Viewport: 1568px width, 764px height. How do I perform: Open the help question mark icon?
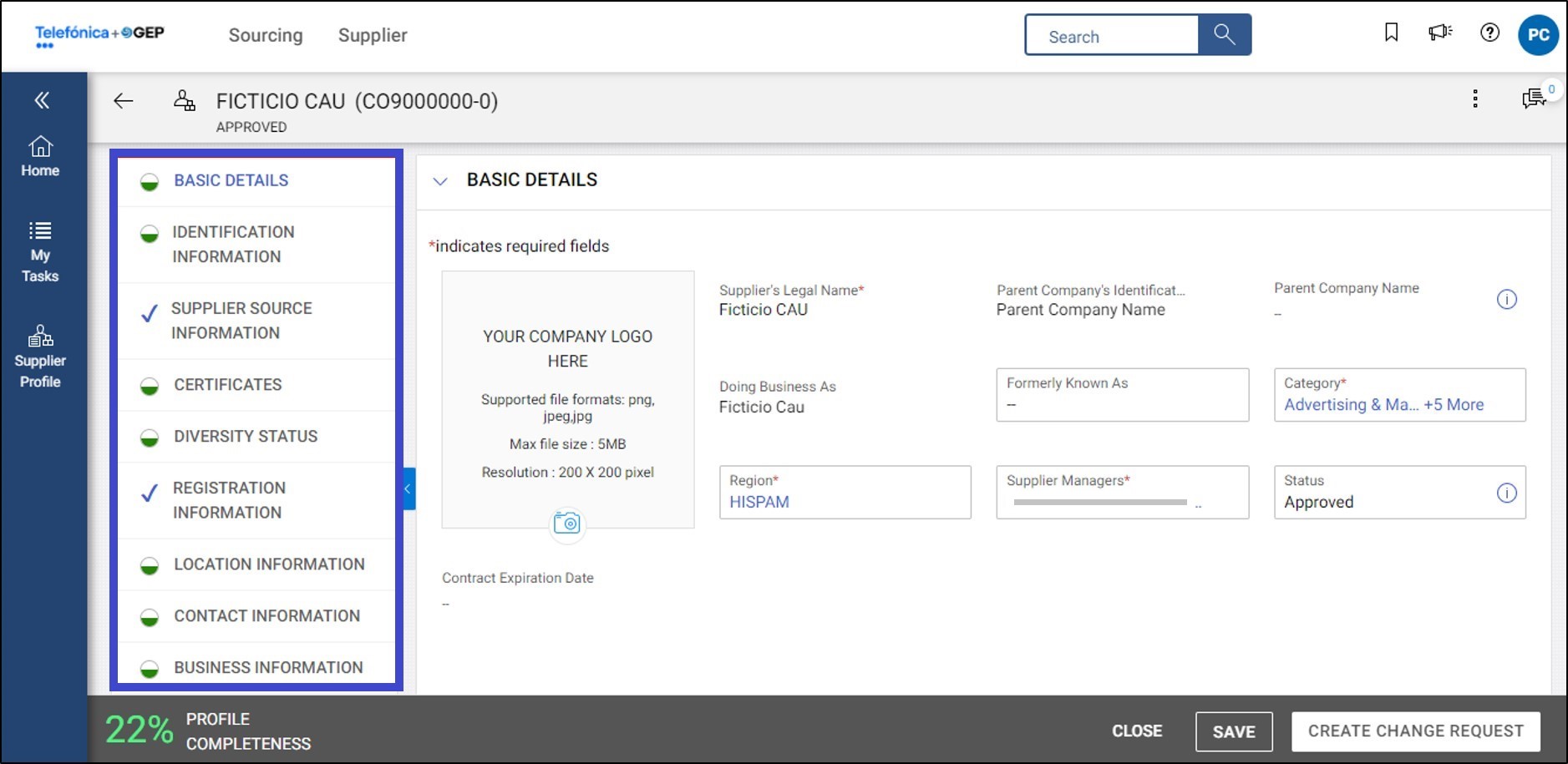(x=1489, y=33)
